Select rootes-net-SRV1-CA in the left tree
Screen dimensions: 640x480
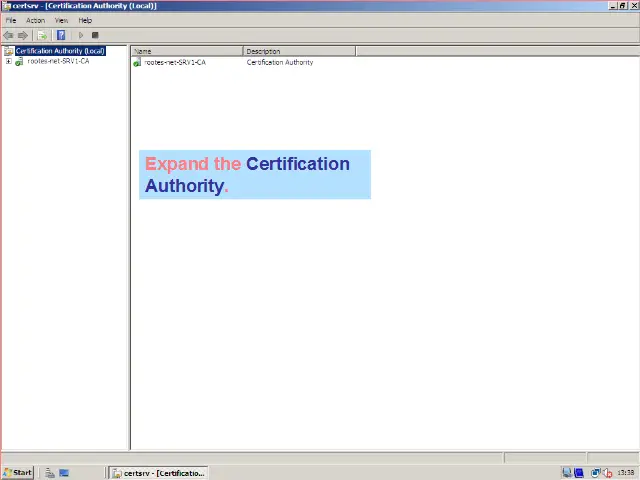(57, 61)
